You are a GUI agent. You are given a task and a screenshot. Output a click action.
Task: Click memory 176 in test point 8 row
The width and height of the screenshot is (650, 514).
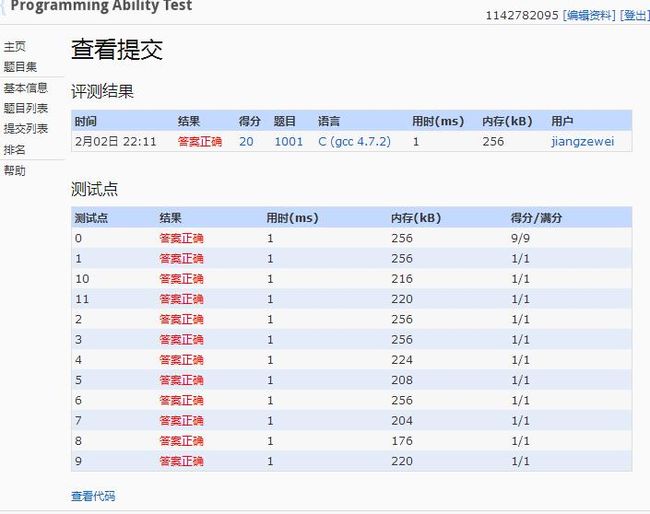pos(402,441)
